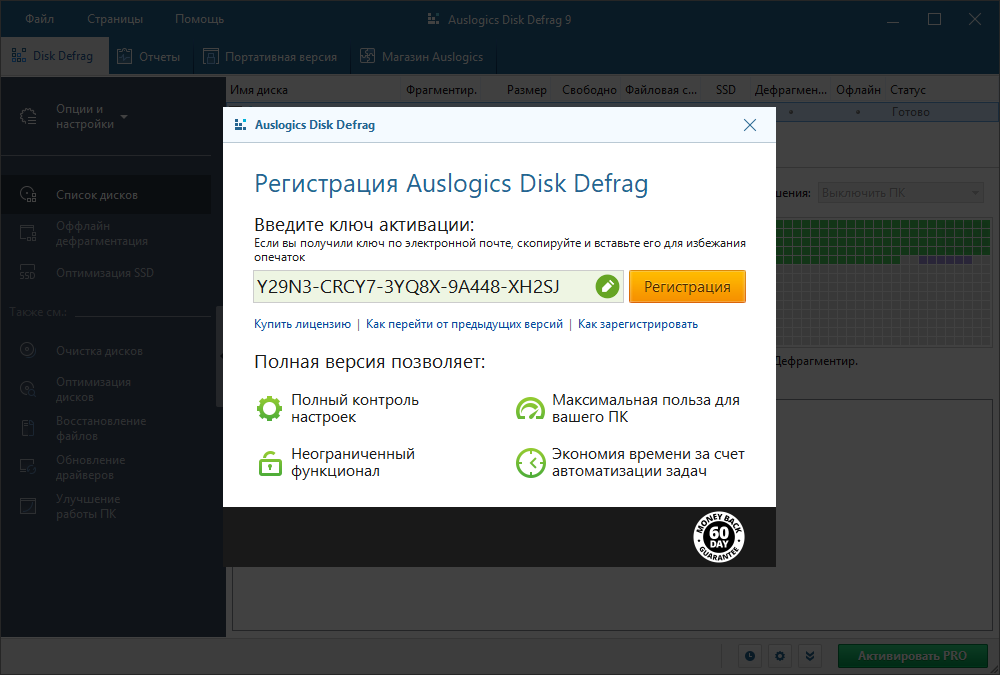Click the SSD column header

726,90
